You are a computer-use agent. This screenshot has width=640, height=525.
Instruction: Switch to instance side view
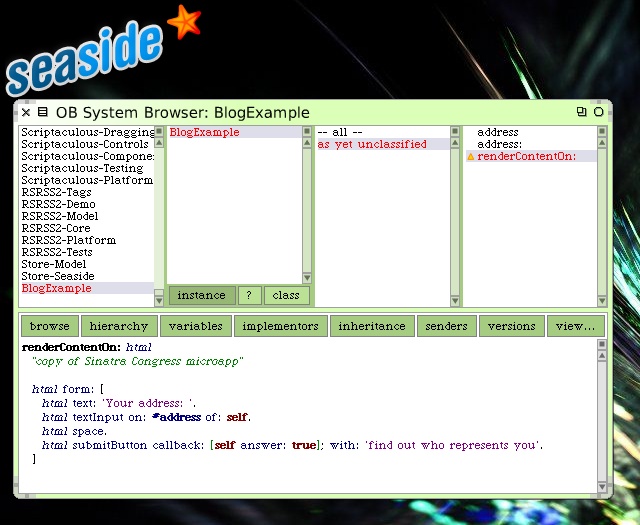click(x=202, y=295)
